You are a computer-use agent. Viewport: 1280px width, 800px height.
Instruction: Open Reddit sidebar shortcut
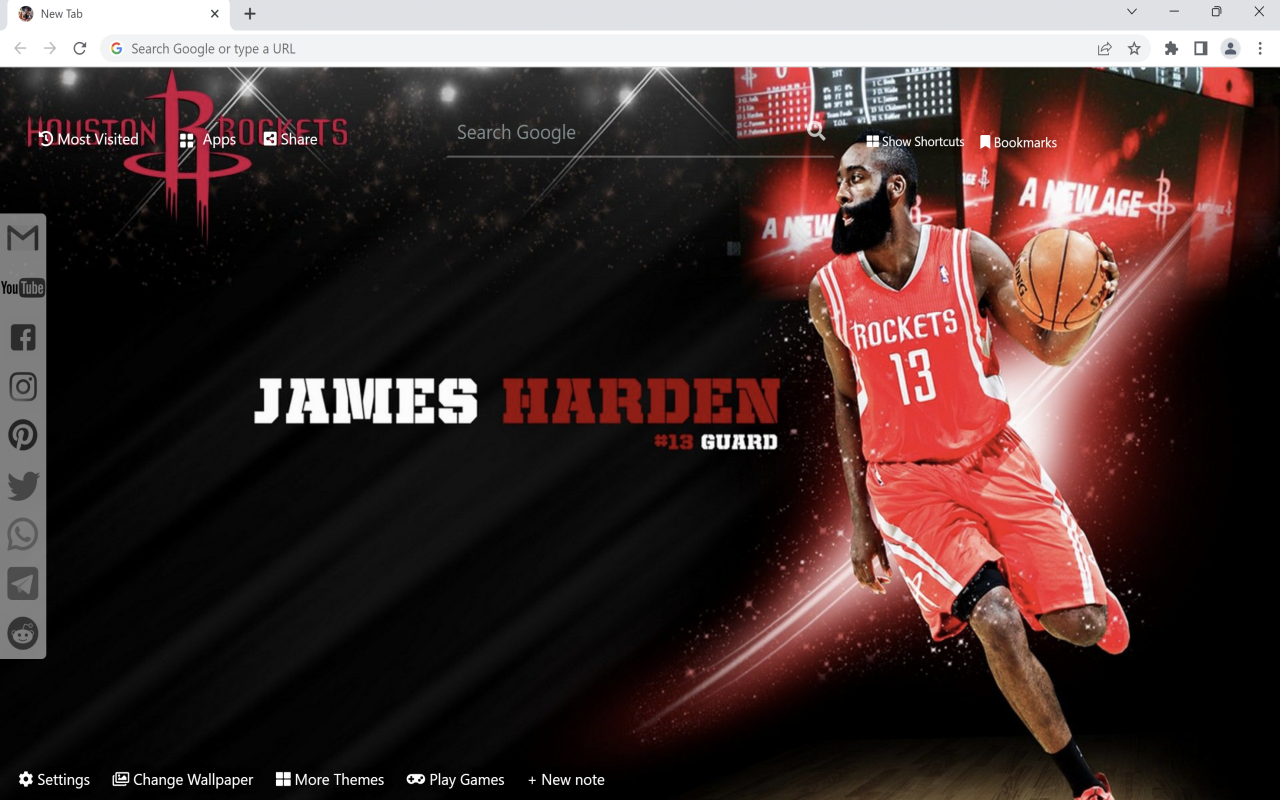(x=23, y=632)
